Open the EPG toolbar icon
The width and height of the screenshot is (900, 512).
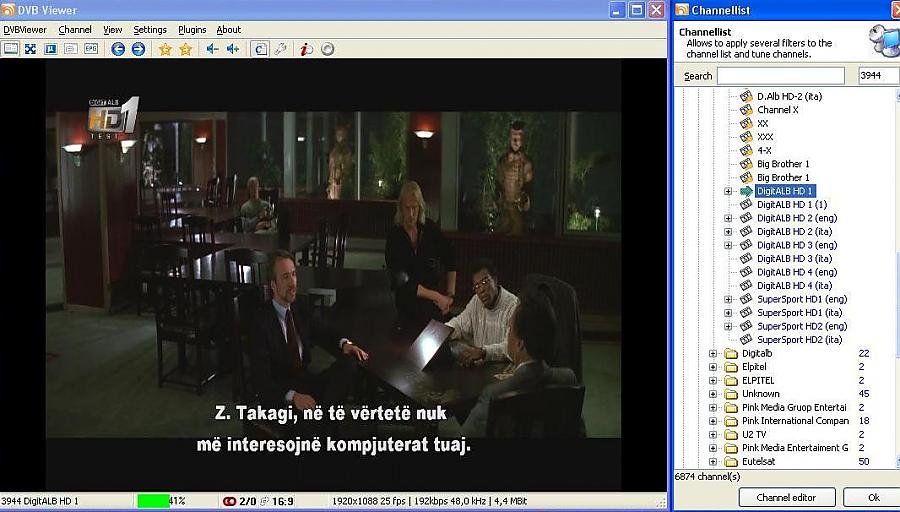(91, 49)
